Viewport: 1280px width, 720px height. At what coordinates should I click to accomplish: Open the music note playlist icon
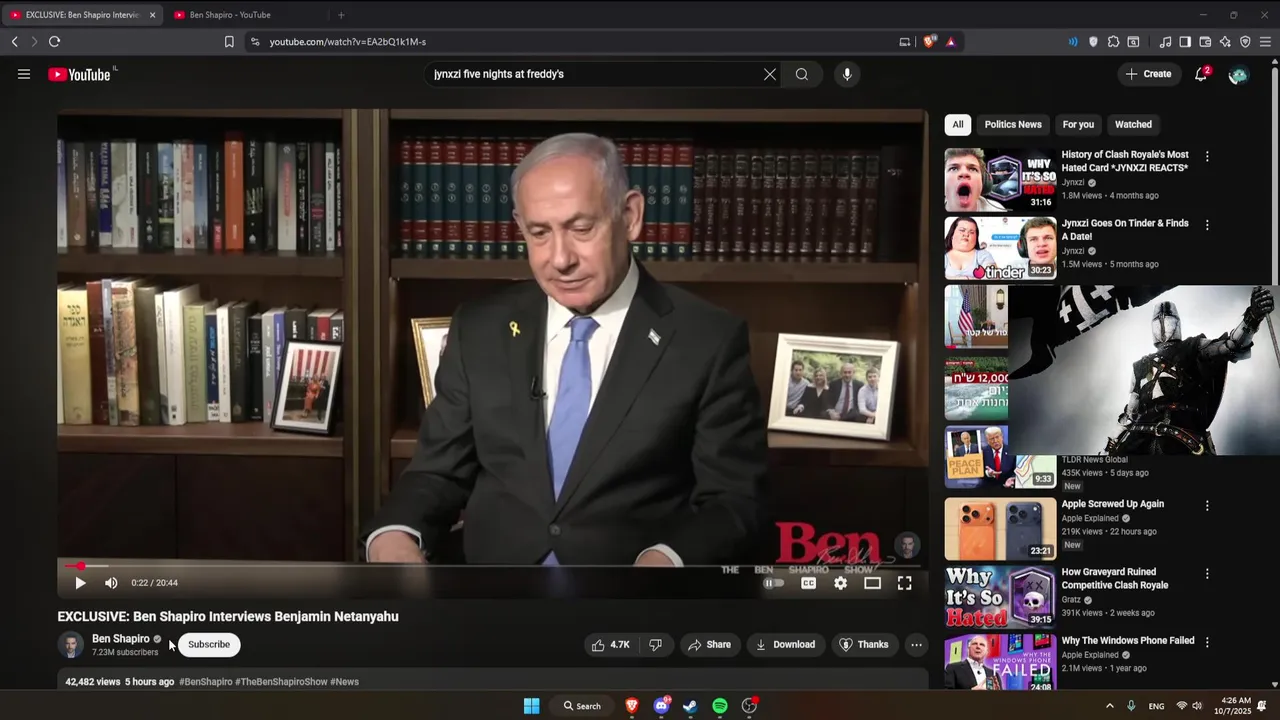[1165, 42]
